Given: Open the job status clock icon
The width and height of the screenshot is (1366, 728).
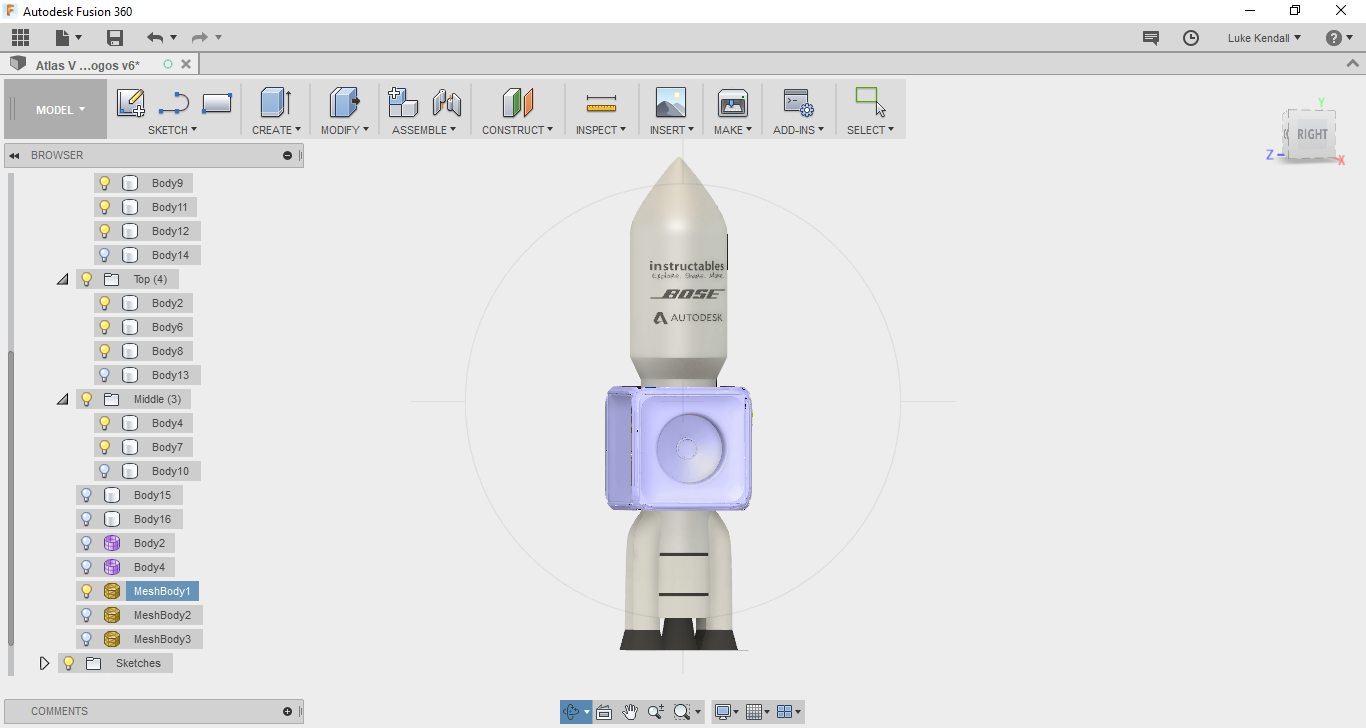Looking at the screenshot, I should coord(1191,38).
